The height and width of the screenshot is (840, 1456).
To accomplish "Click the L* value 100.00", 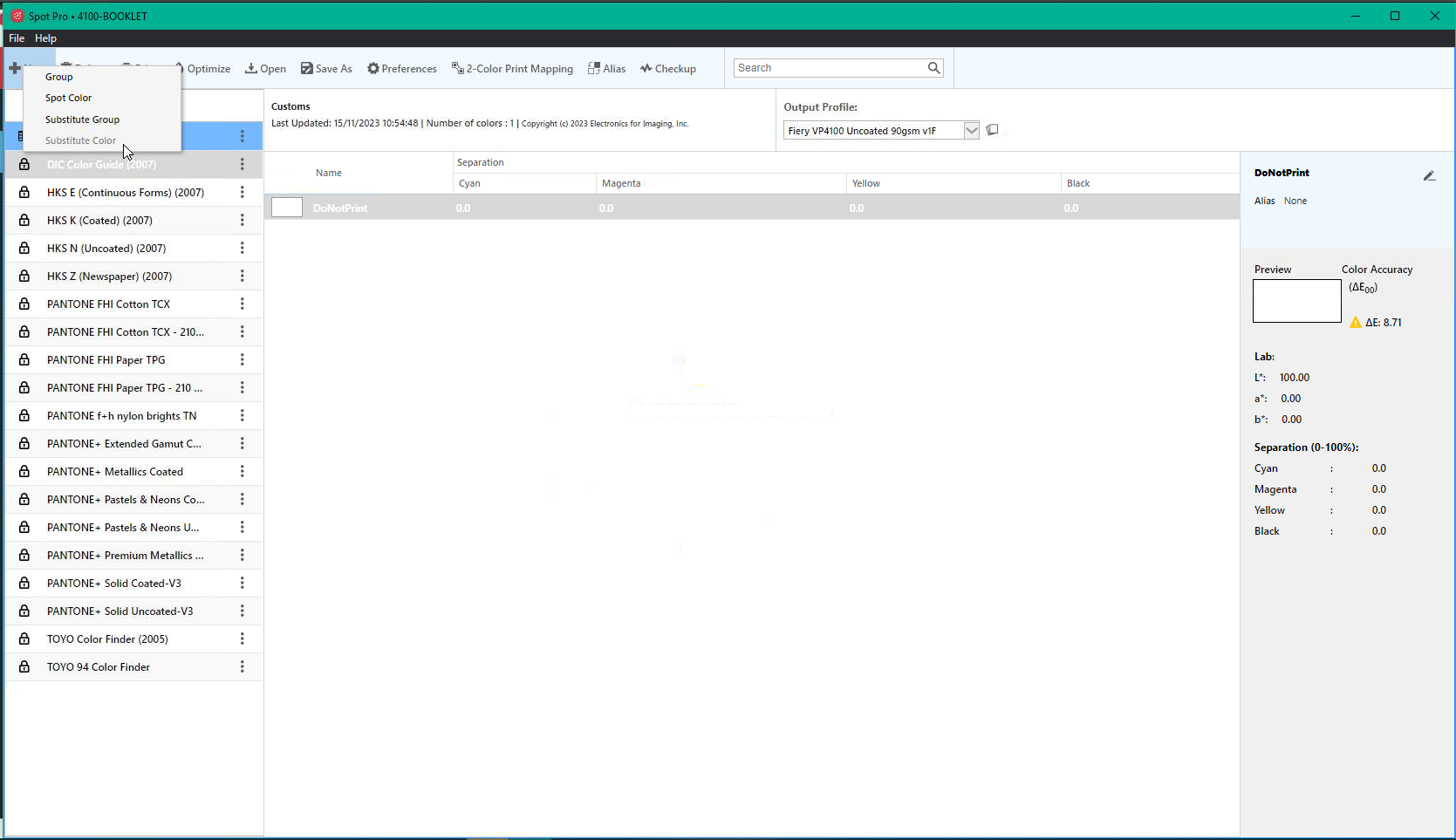I will 1295,378.
